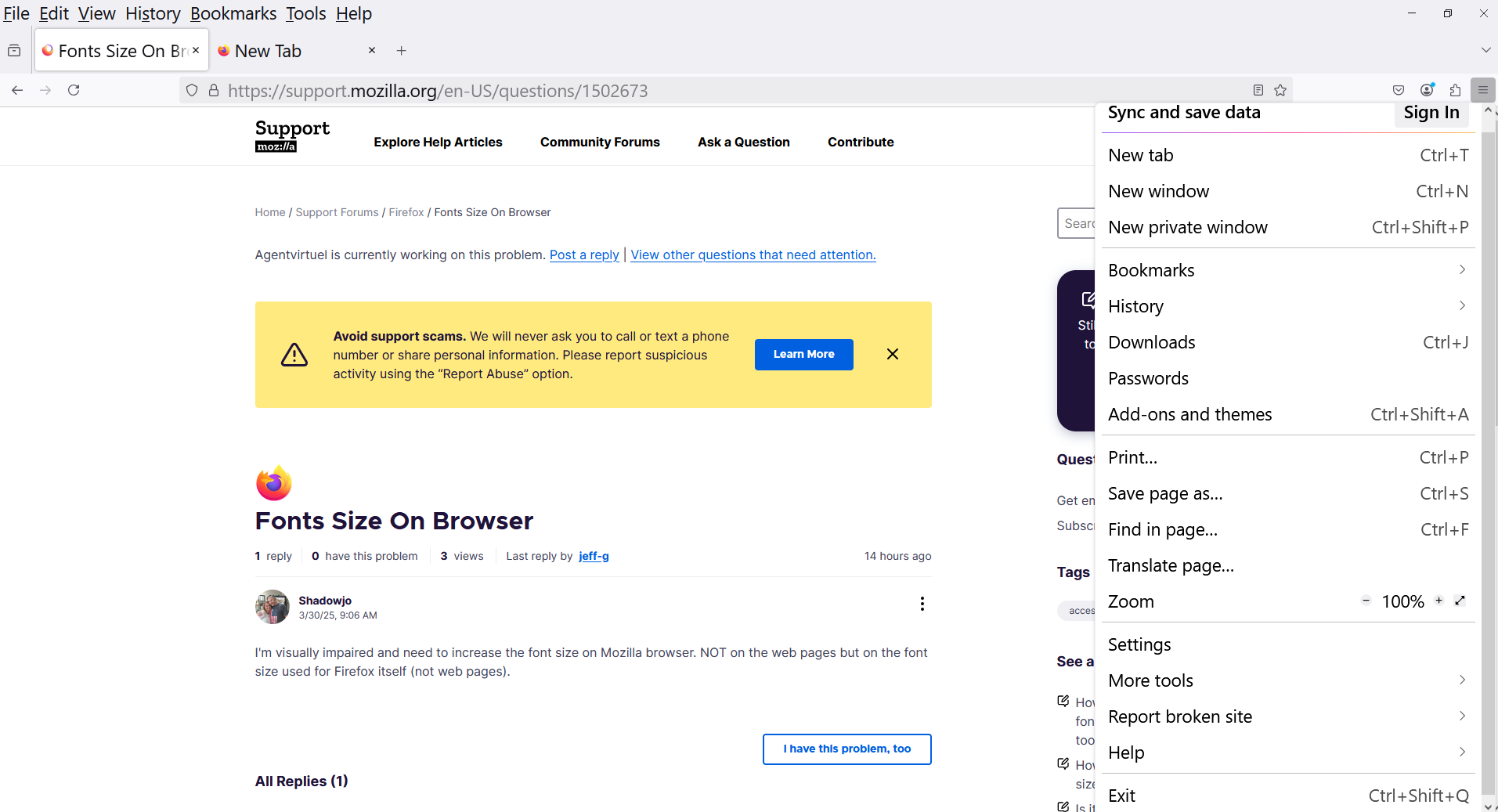The width and height of the screenshot is (1498, 812).
Task: Open the View menu in menu bar
Action: tap(96, 13)
